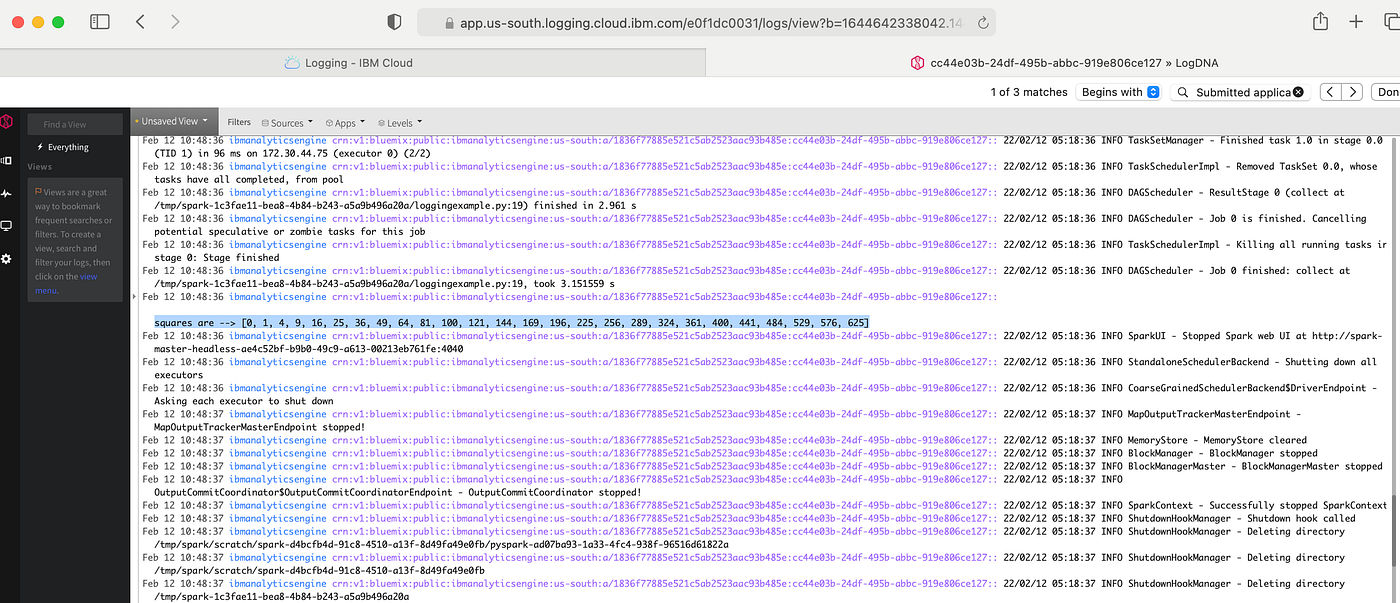Click the '1 of 3 matches' label
Screen dimensions: 1400x603
(x=1029, y=92)
